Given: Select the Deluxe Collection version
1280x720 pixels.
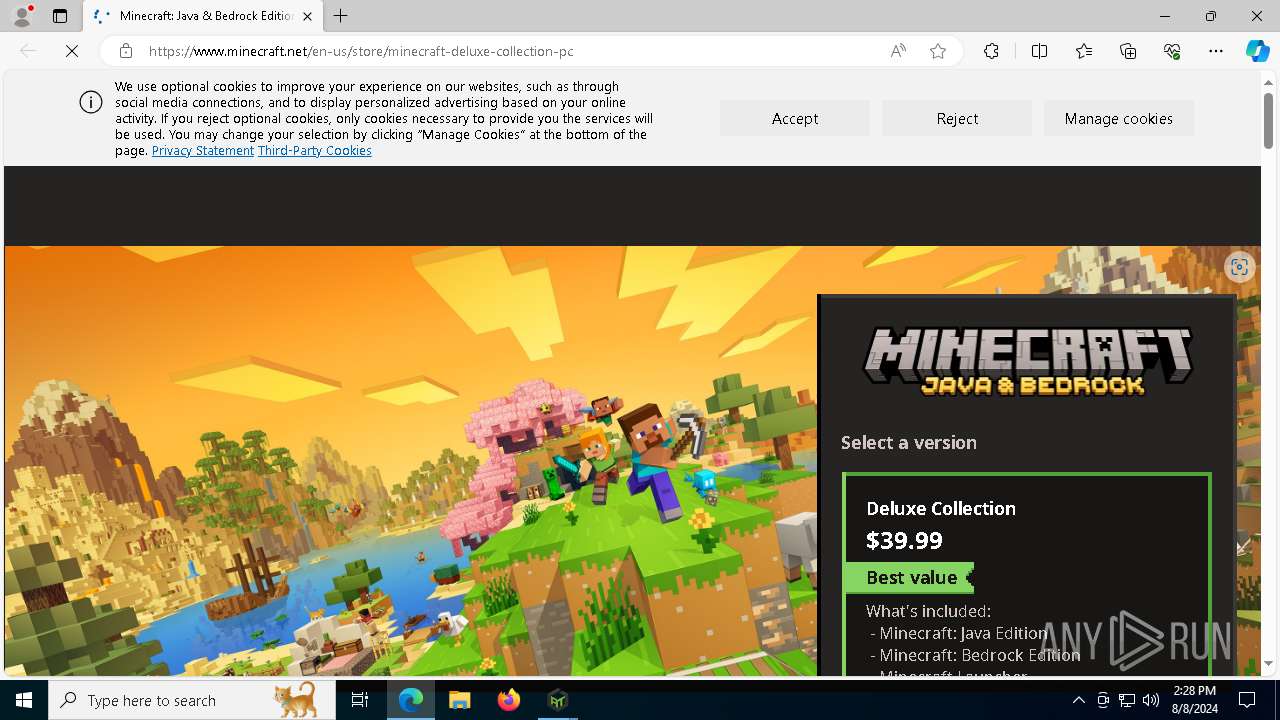Looking at the screenshot, I should tap(1027, 573).
